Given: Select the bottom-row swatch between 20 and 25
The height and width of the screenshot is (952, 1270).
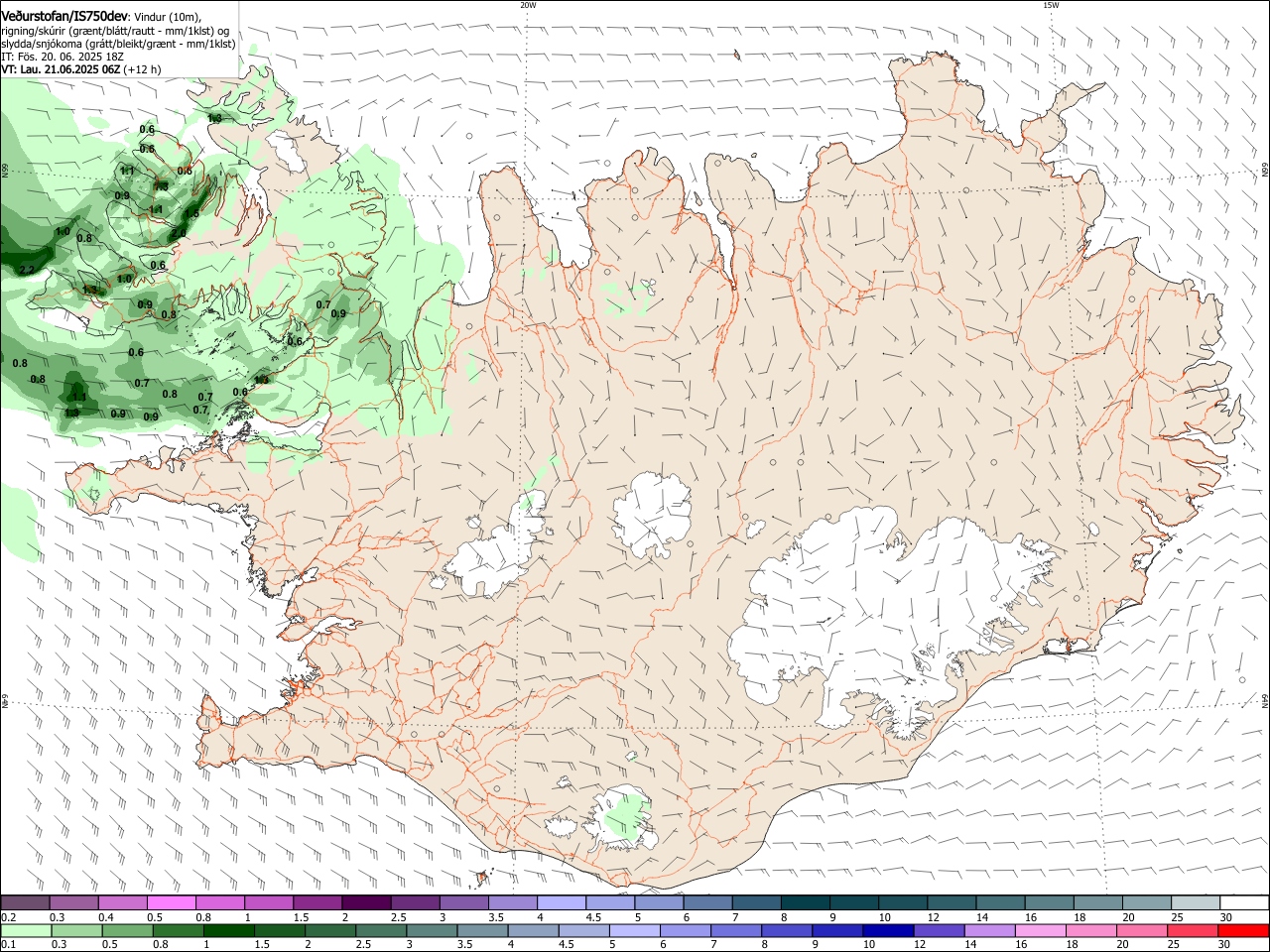Looking at the screenshot, I should pyautogui.click(x=1143, y=930).
